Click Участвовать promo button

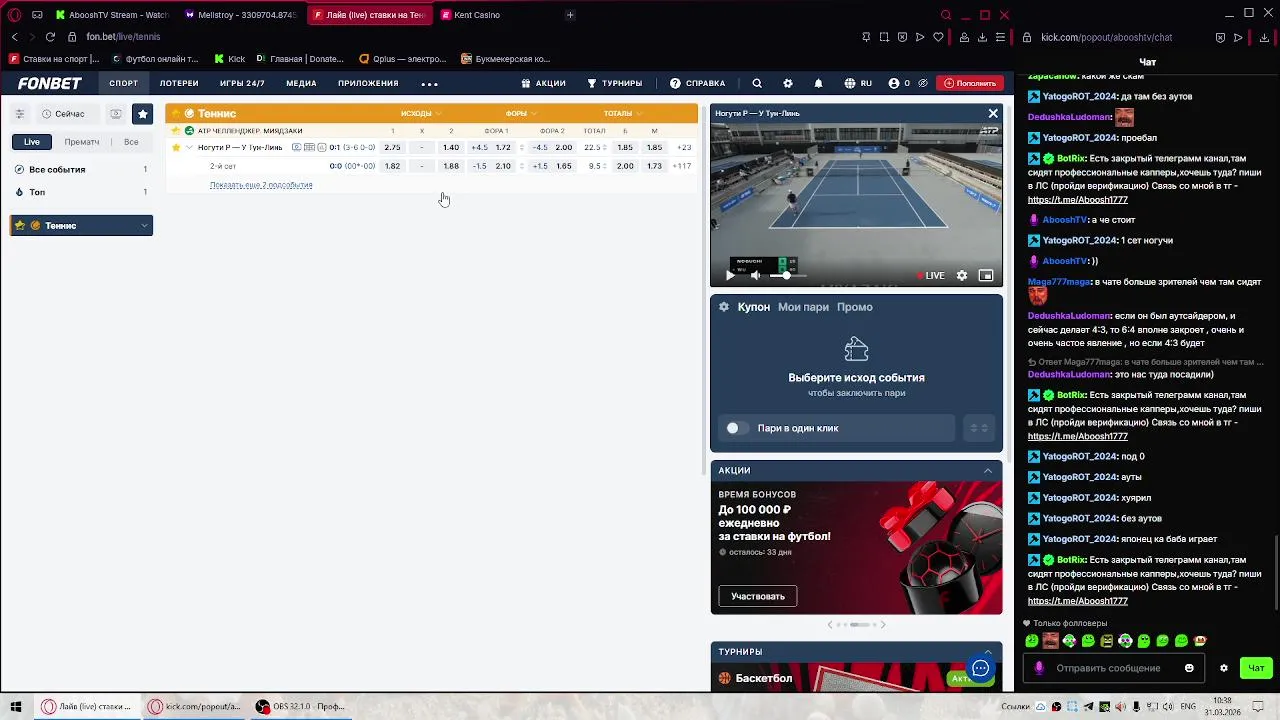tap(758, 596)
